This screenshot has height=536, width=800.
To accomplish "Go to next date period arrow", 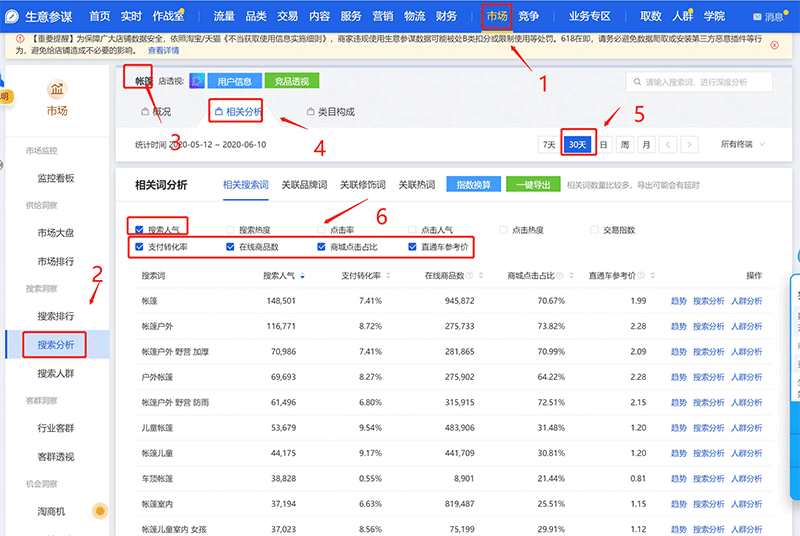I will (689, 144).
